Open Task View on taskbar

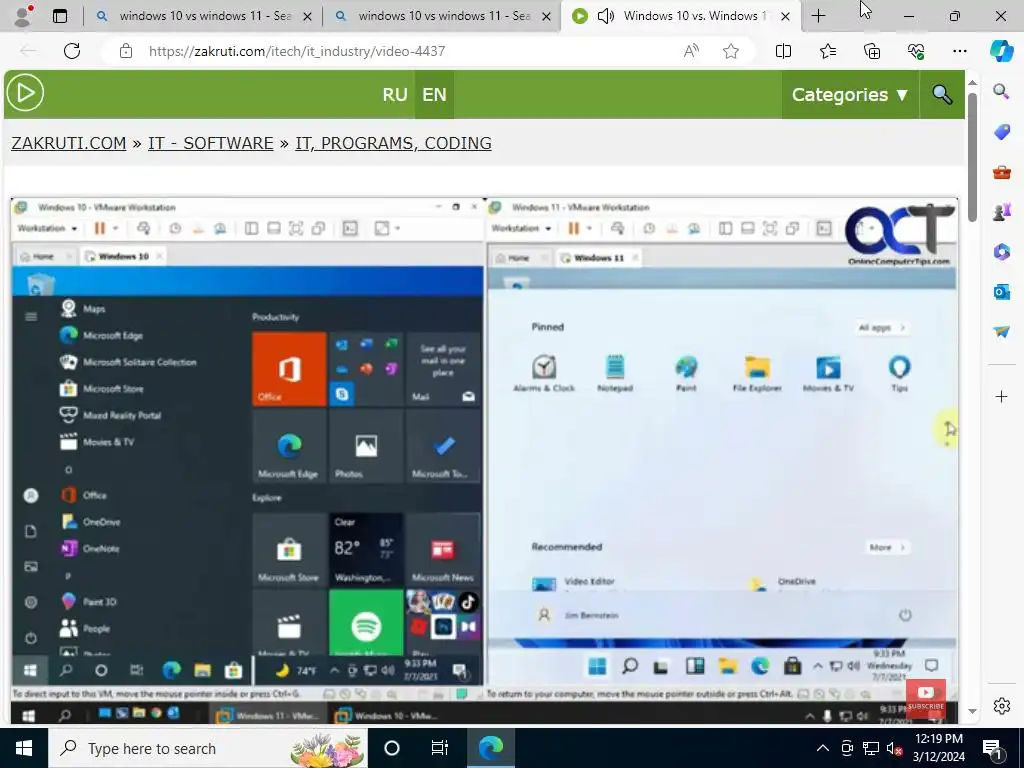tap(440, 748)
